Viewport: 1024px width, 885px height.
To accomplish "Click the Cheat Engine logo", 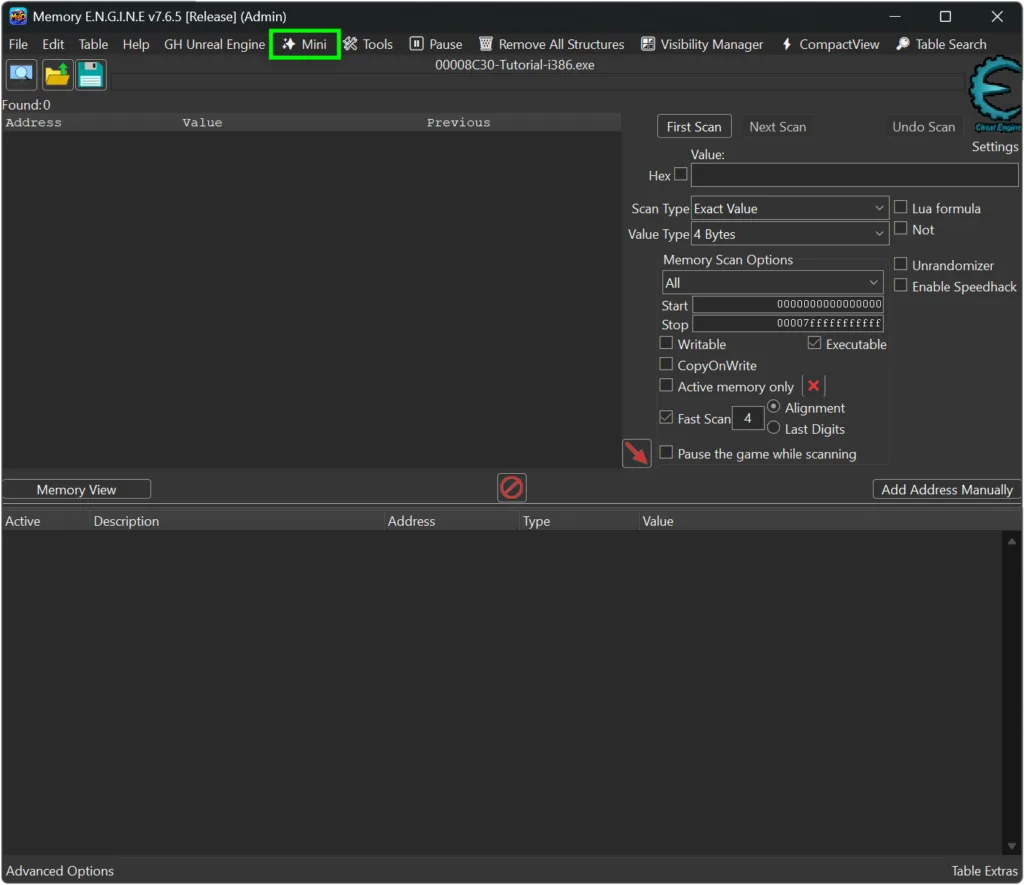I will 996,95.
